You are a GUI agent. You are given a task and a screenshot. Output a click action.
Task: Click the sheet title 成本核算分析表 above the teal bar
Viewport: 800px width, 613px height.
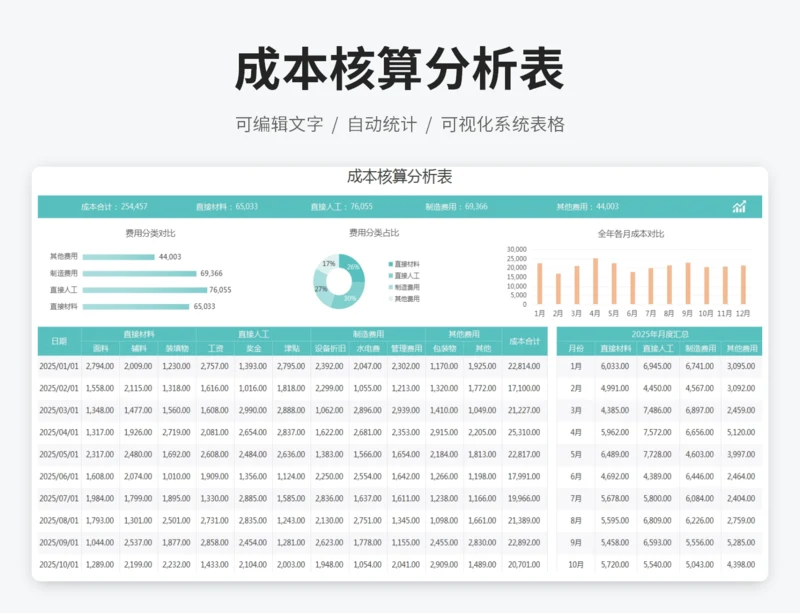coord(399,177)
